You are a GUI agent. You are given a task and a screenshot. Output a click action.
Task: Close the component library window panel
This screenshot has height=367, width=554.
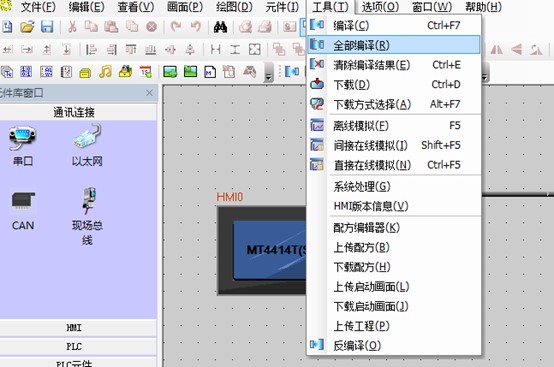tap(149, 93)
